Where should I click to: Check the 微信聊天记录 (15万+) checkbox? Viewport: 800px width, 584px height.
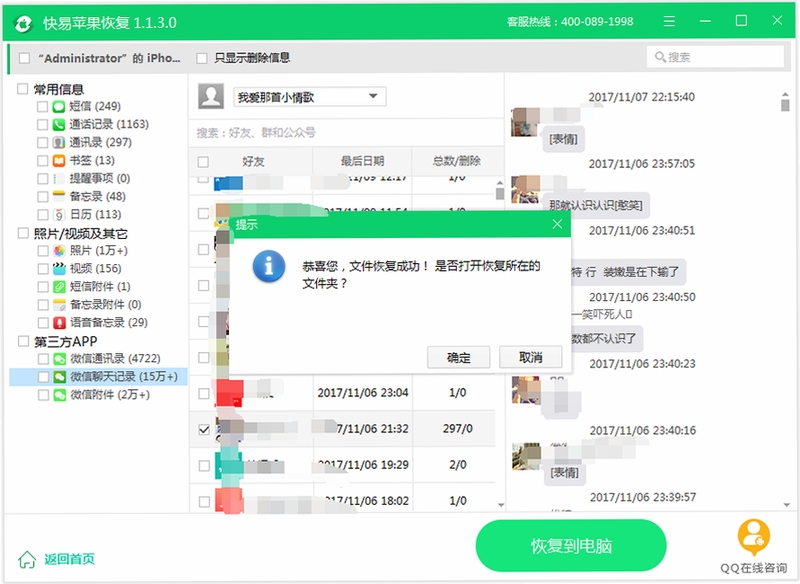tap(43, 377)
